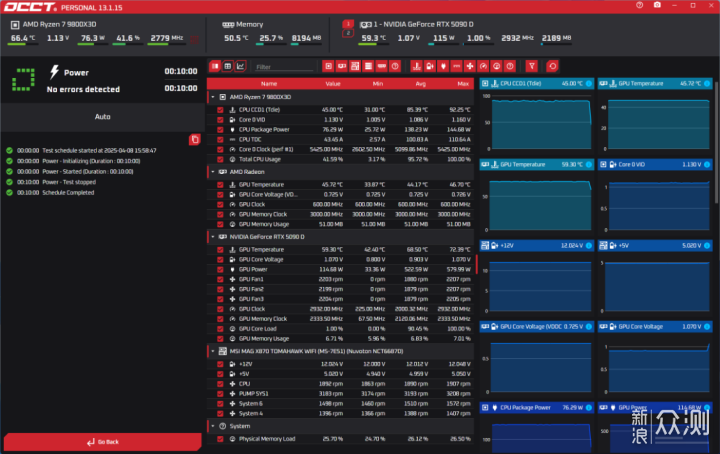
Task: Switch to graph-only view
Action: click(241, 67)
